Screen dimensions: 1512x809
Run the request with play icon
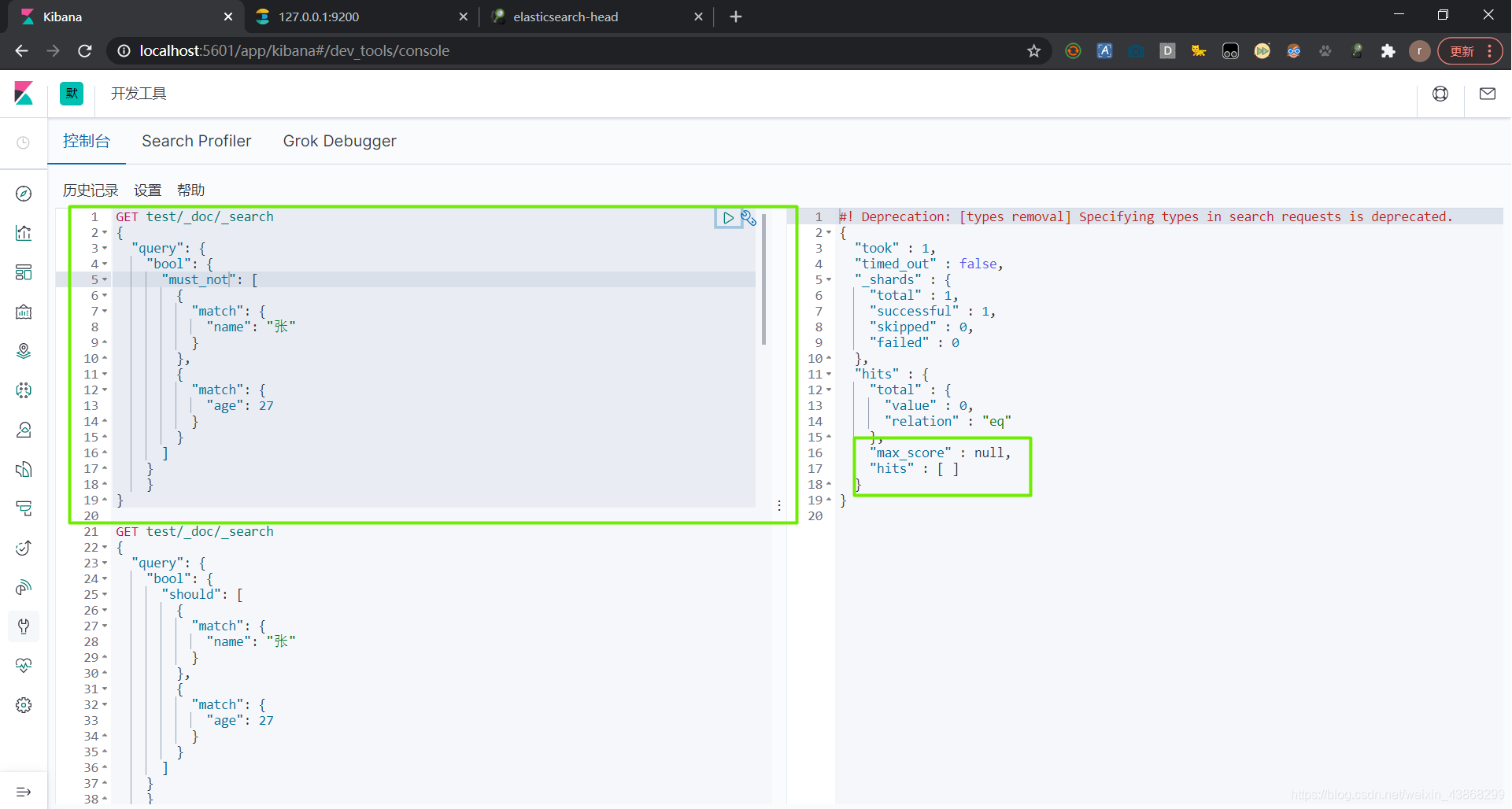point(728,218)
